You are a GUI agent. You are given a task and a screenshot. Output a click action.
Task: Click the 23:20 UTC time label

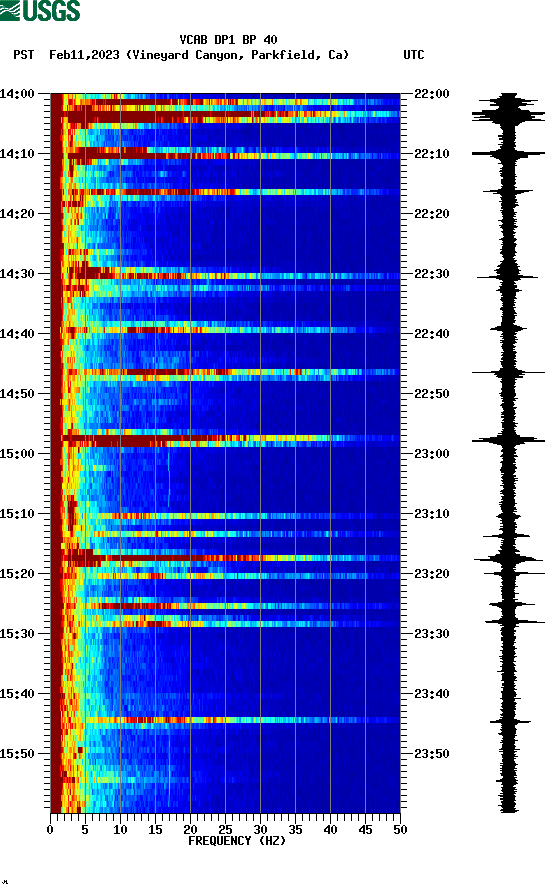432,574
